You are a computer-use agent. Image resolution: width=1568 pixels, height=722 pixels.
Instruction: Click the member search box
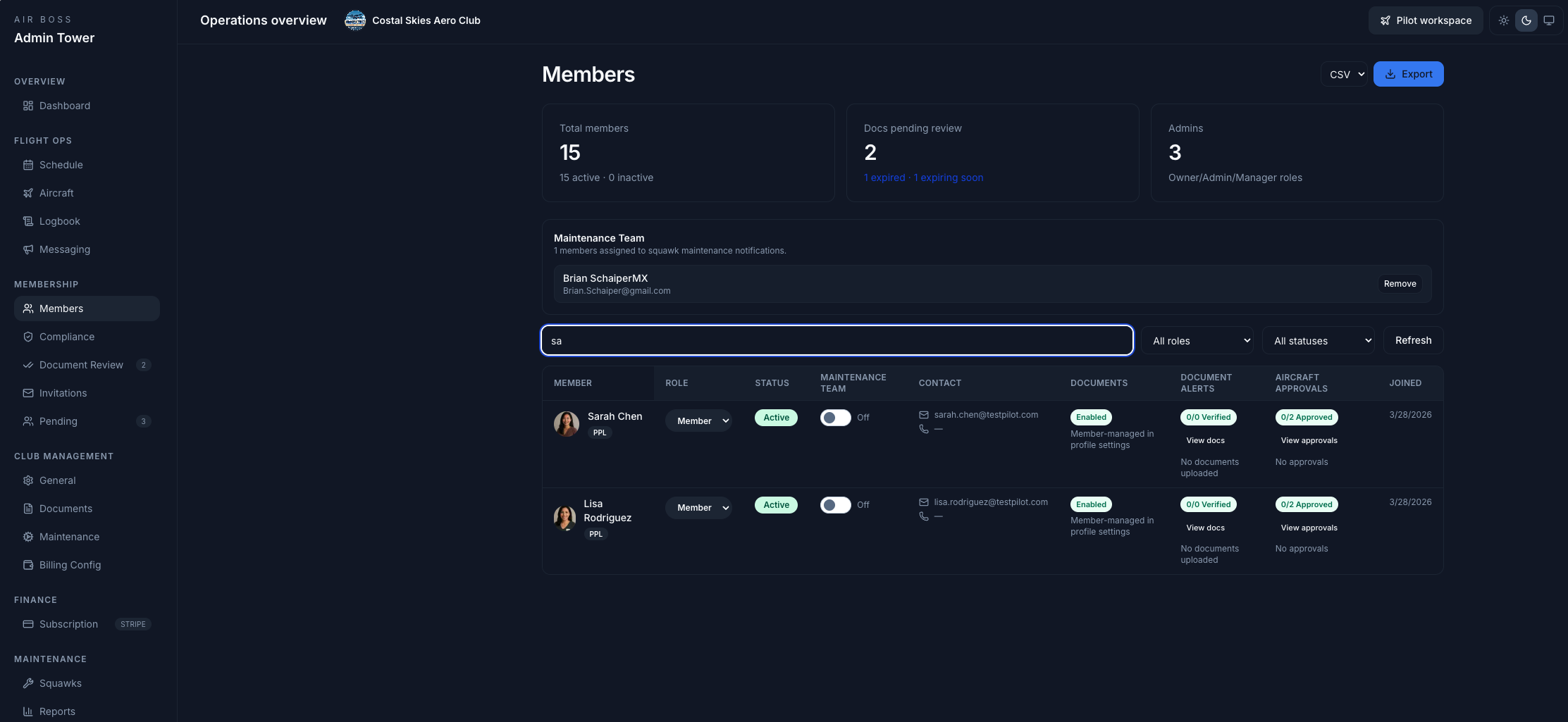(x=837, y=340)
